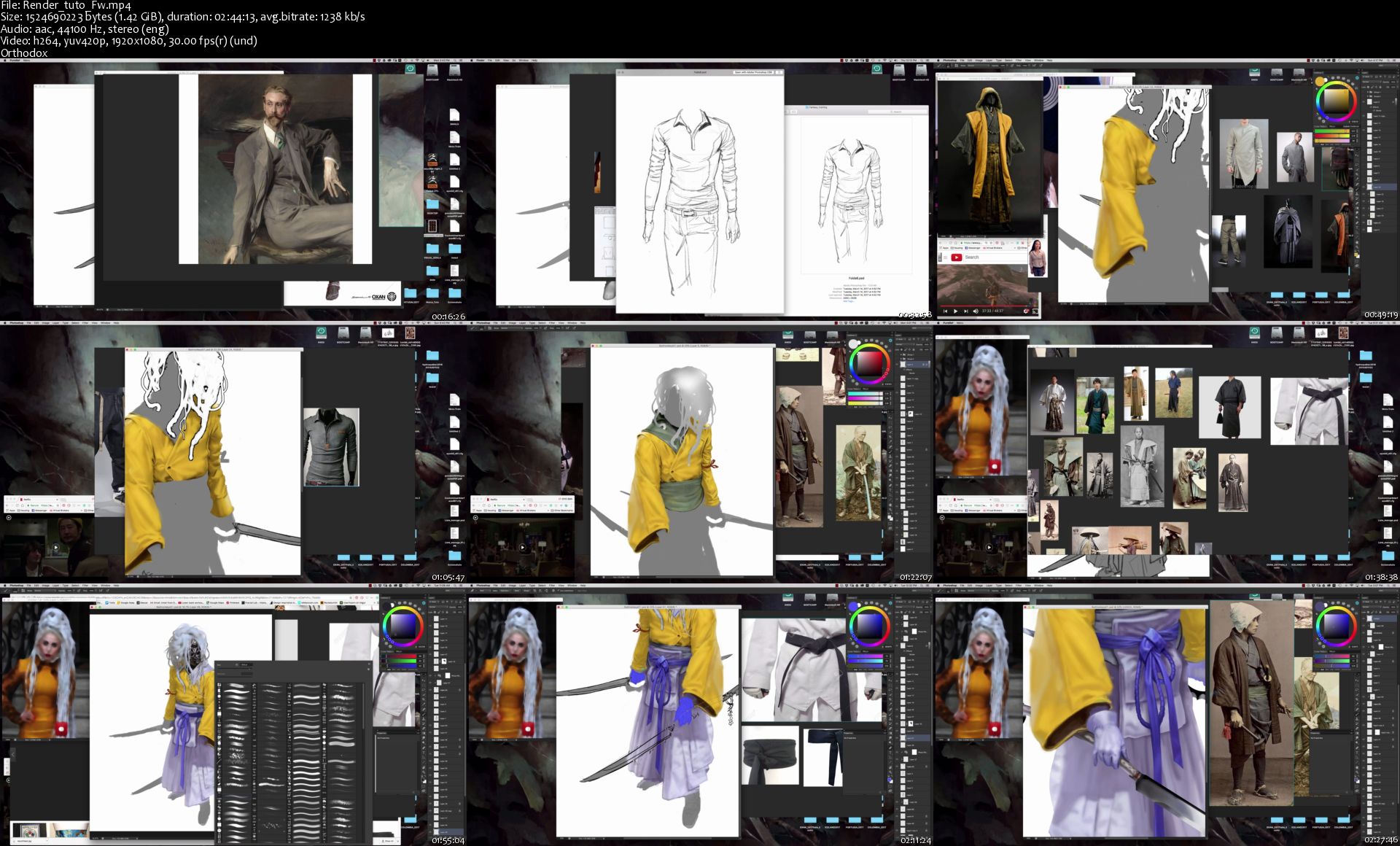1400x846 pixels.
Task: Select the black kimono reference in the 01:38:38 frame
Action: [x=1230, y=407]
